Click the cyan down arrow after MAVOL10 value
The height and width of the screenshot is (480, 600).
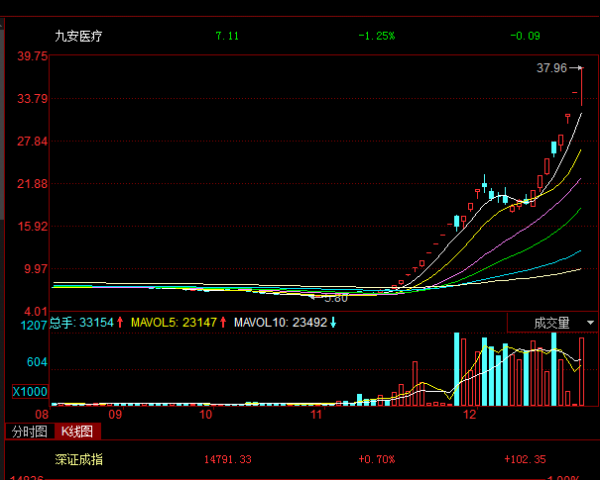pos(333,322)
